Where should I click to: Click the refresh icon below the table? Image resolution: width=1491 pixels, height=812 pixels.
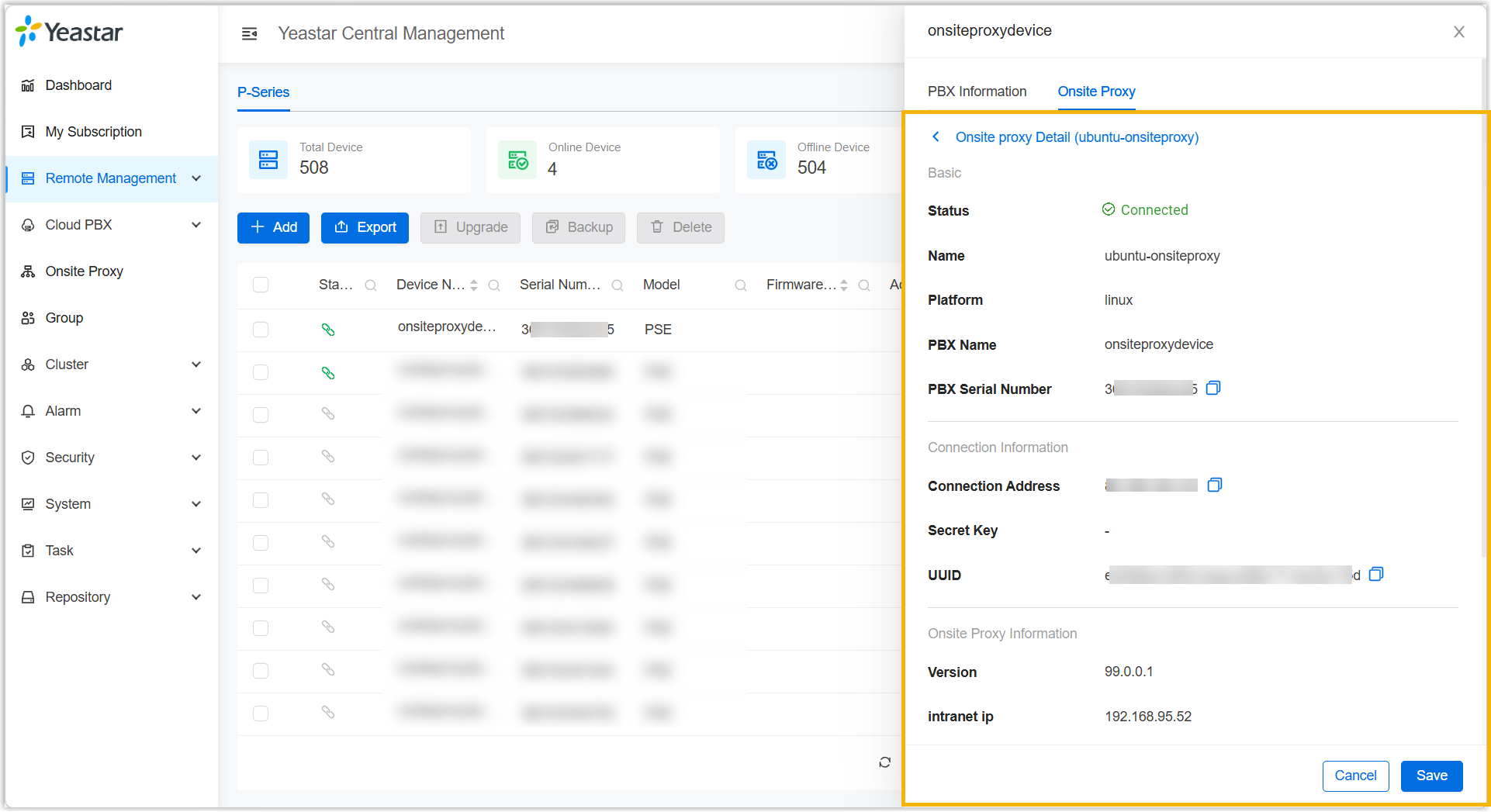pos(884,762)
